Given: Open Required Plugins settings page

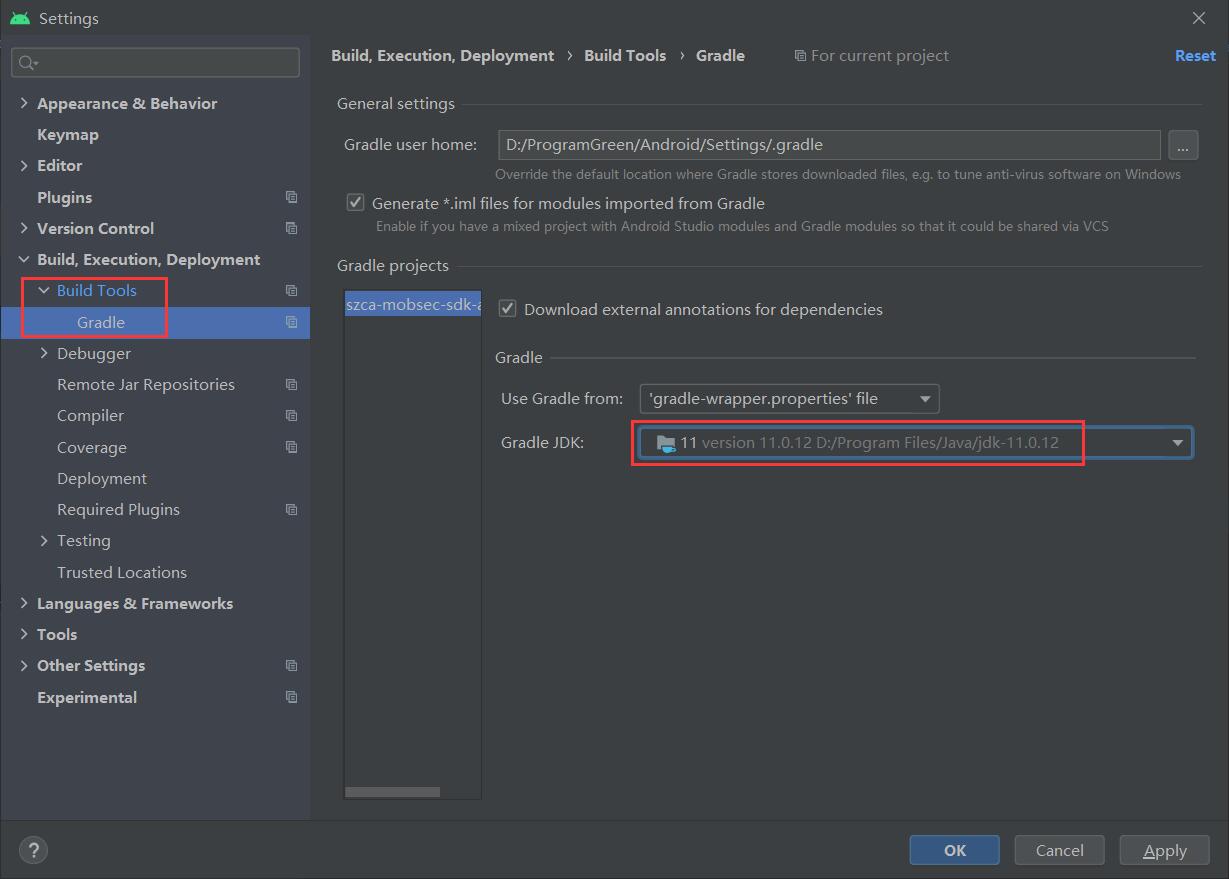Looking at the screenshot, I should (119, 509).
